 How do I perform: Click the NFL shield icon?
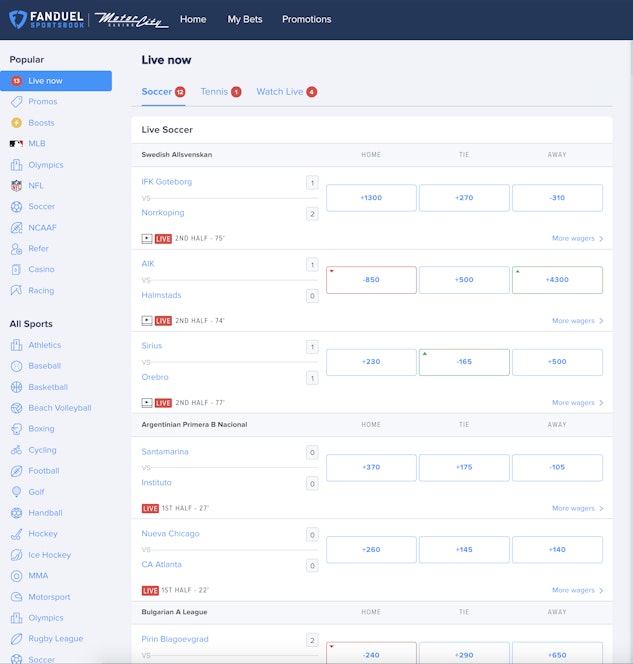click(16, 186)
